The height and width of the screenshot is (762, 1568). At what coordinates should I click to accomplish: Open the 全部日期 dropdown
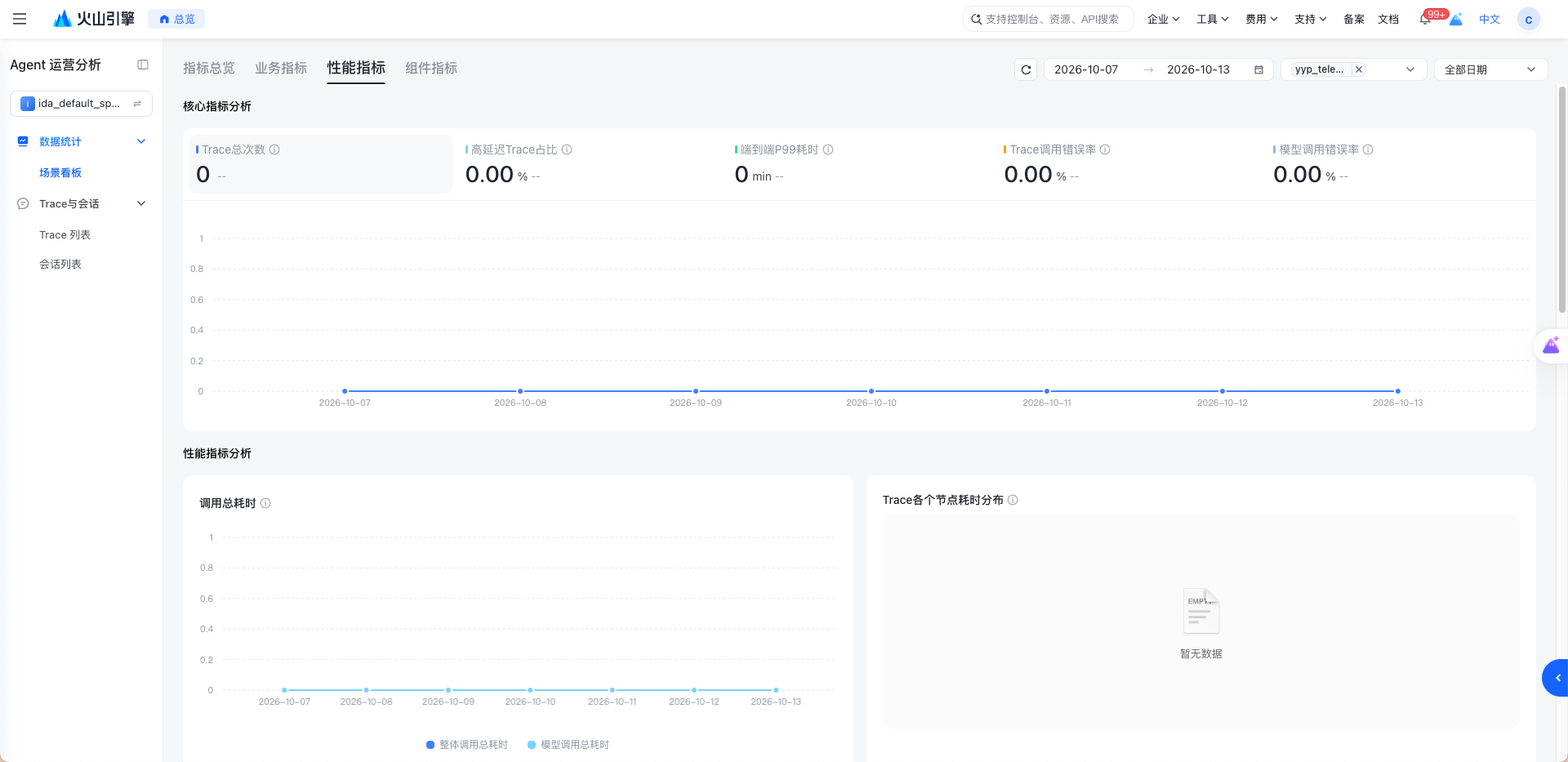[1490, 69]
